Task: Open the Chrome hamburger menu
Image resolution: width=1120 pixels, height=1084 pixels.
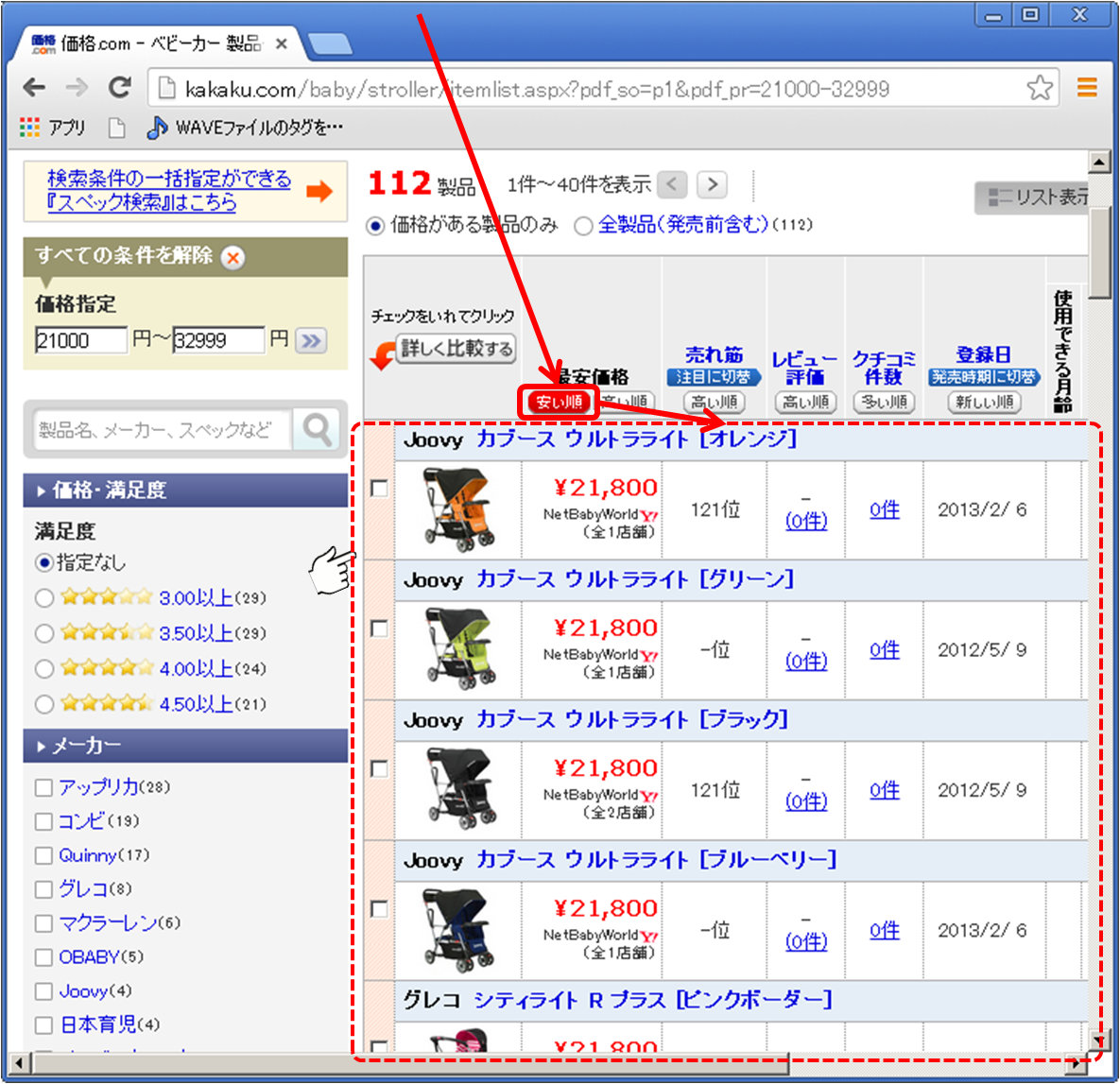Action: pos(1087,88)
